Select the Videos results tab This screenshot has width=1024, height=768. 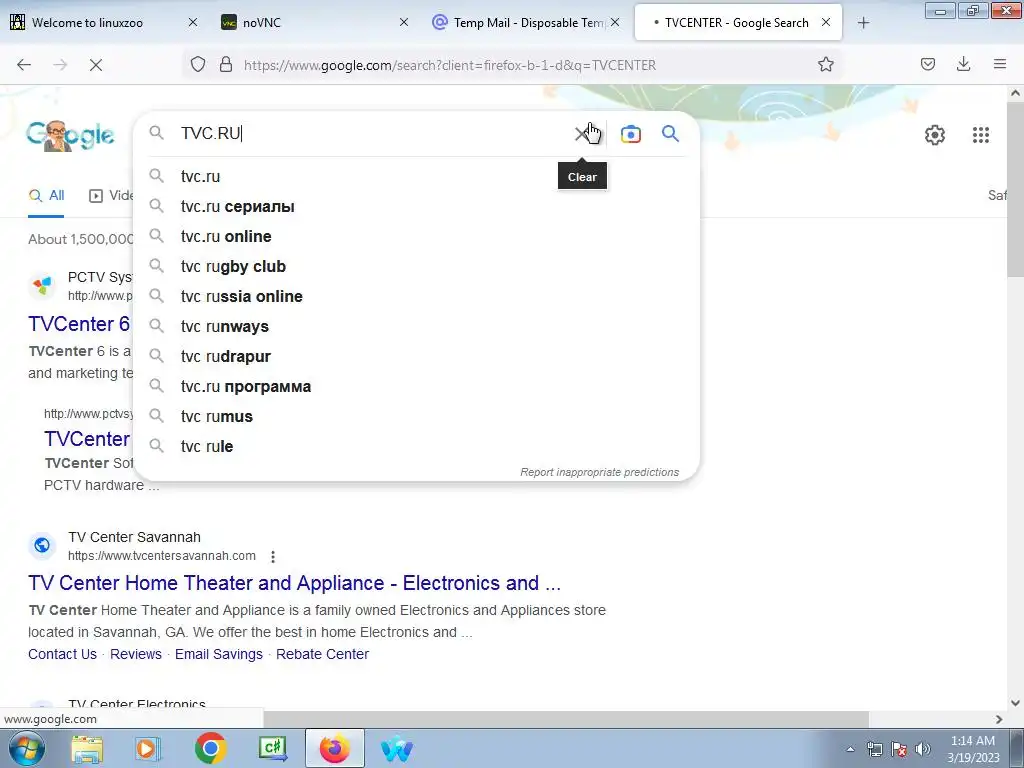click(x=111, y=195)
